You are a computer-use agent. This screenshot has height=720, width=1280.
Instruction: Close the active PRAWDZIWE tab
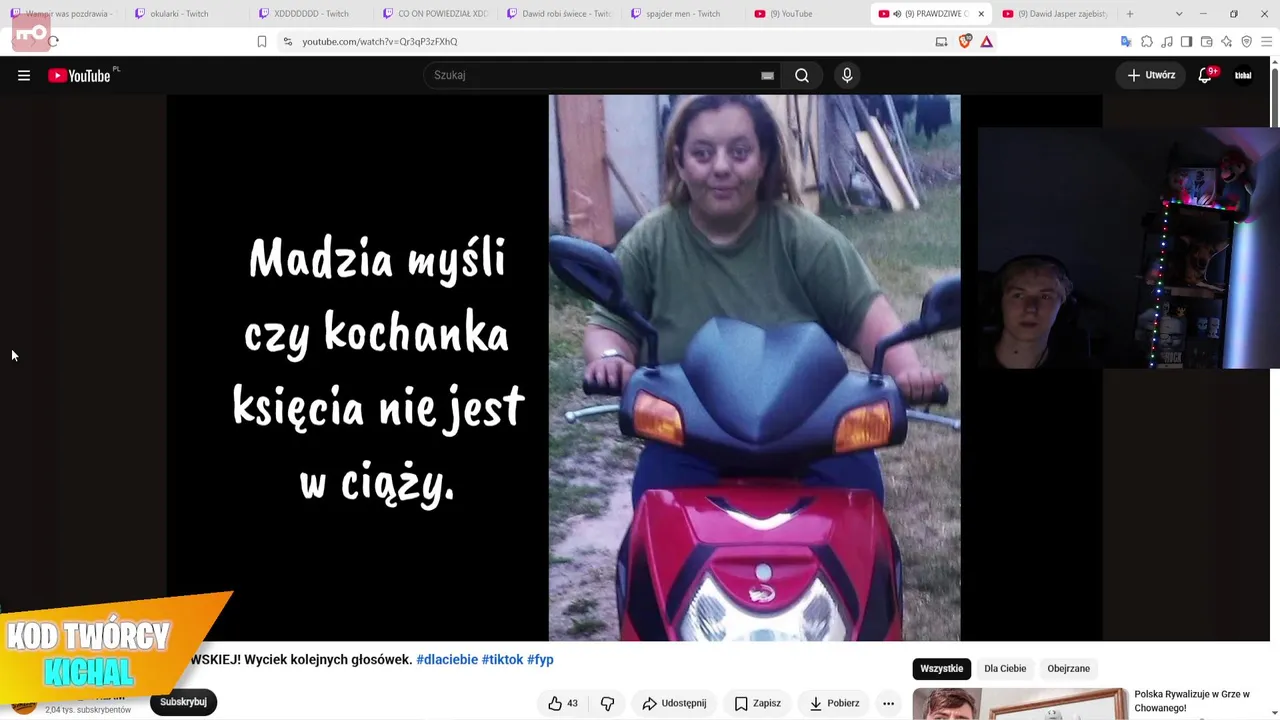[x=981, y=14]
